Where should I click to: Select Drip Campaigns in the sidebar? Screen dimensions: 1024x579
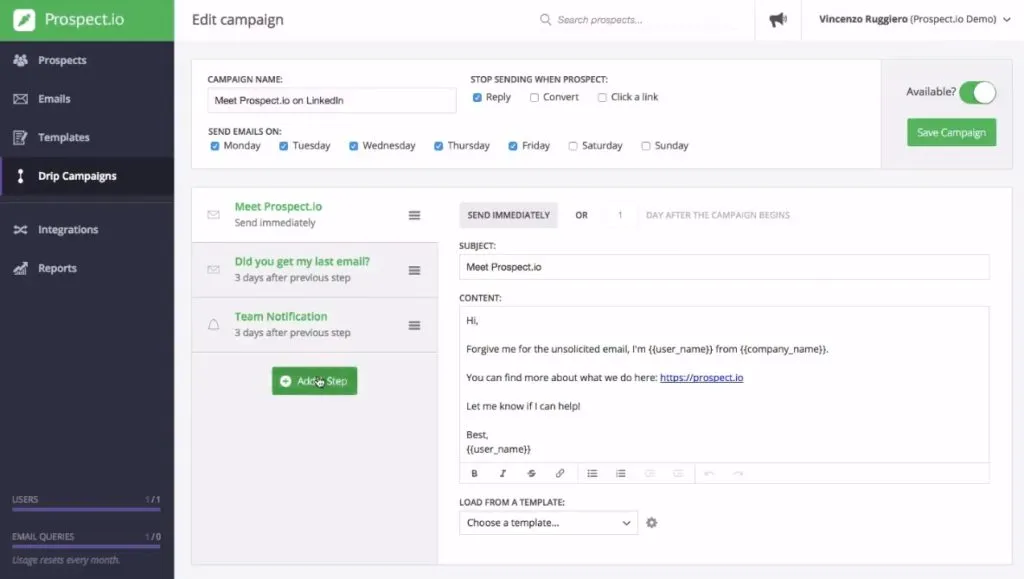87,176
